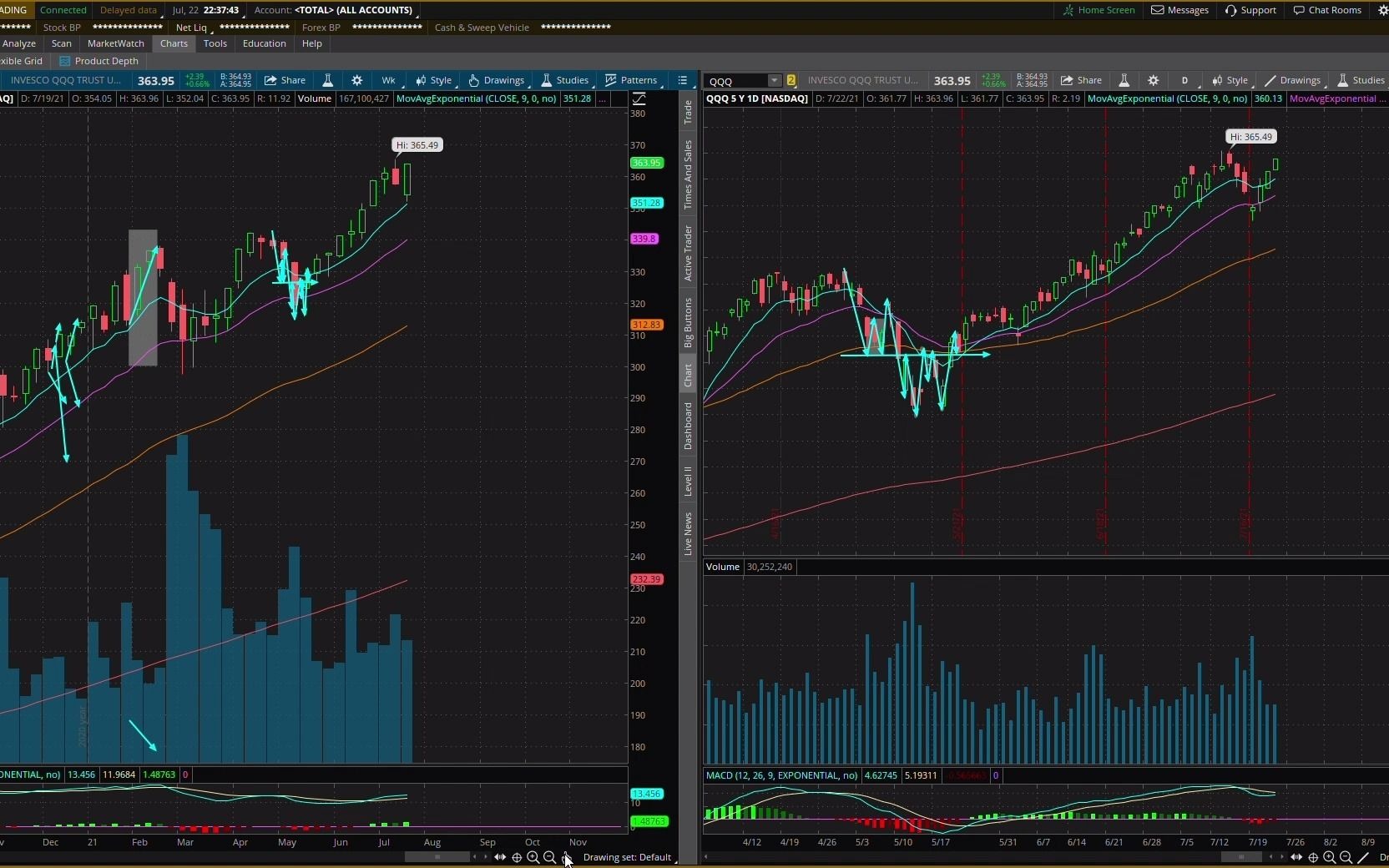Click the price-line icon above left chart price axis
The image size is (1389, 868).
(x=639, y=98)
